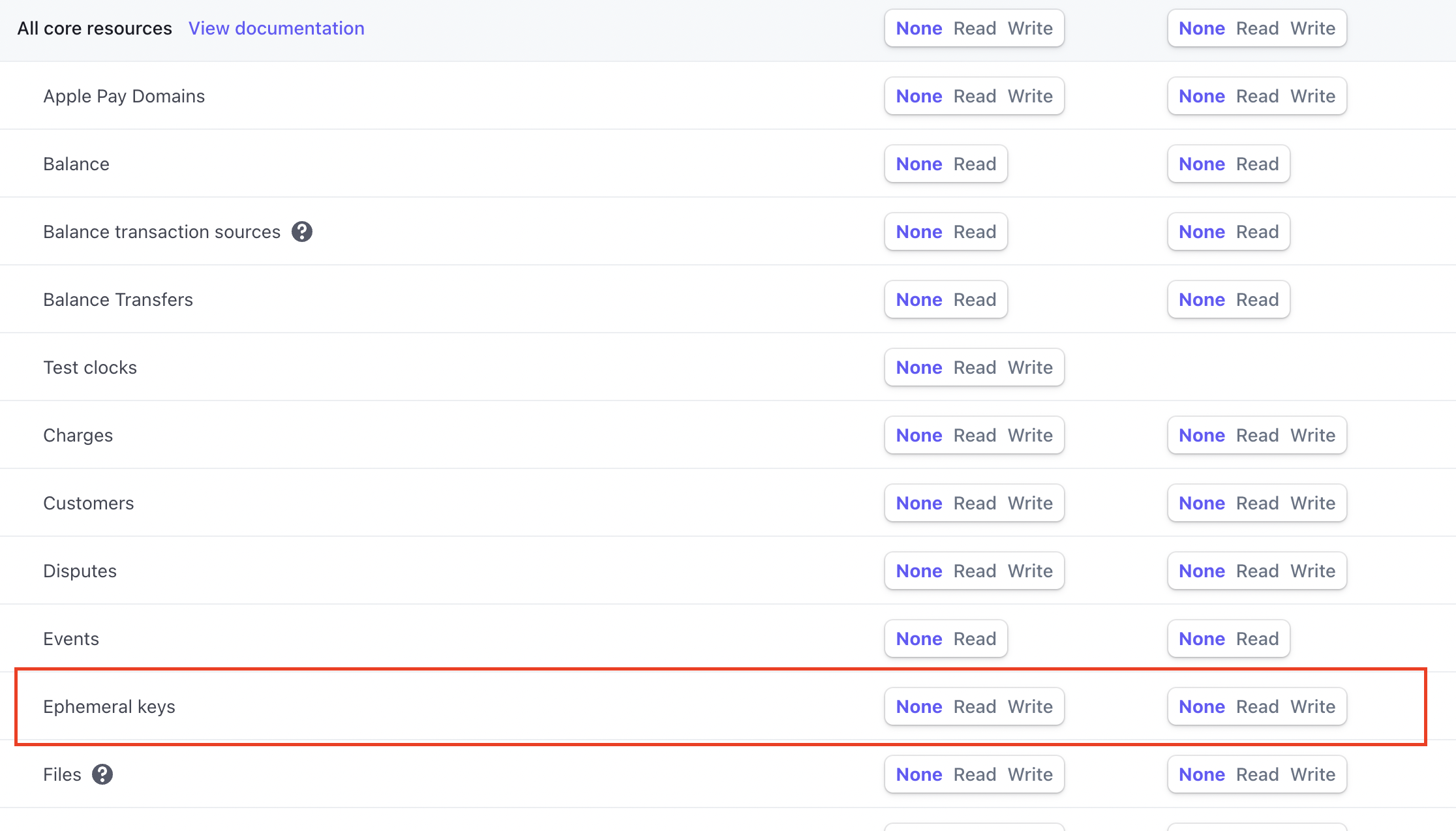
Task: Set Apple Pay Domains first column to Write
Action: coord(1029,96)
